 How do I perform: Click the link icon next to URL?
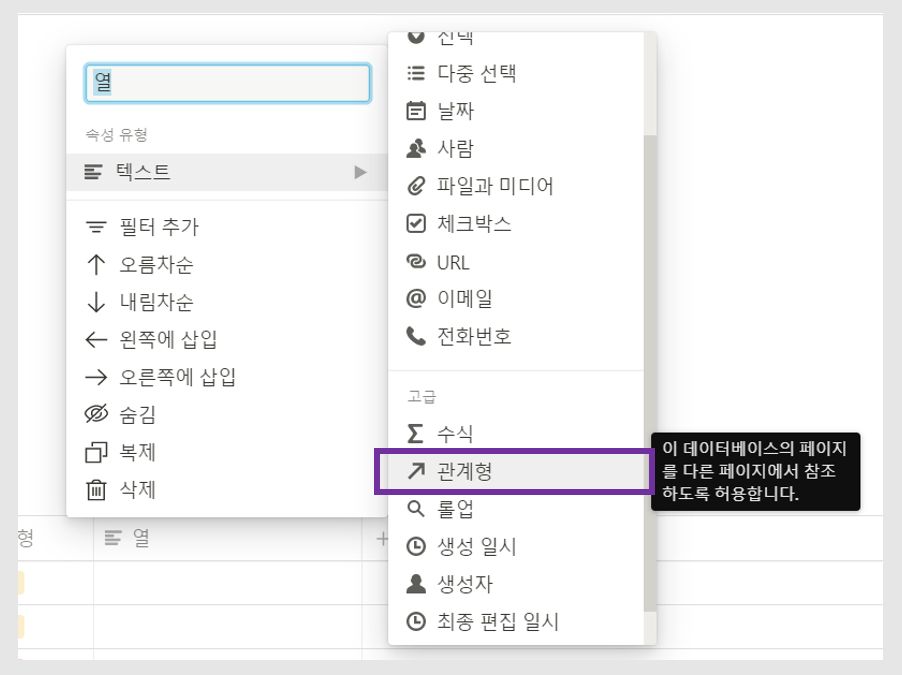[x=416, y=261]
